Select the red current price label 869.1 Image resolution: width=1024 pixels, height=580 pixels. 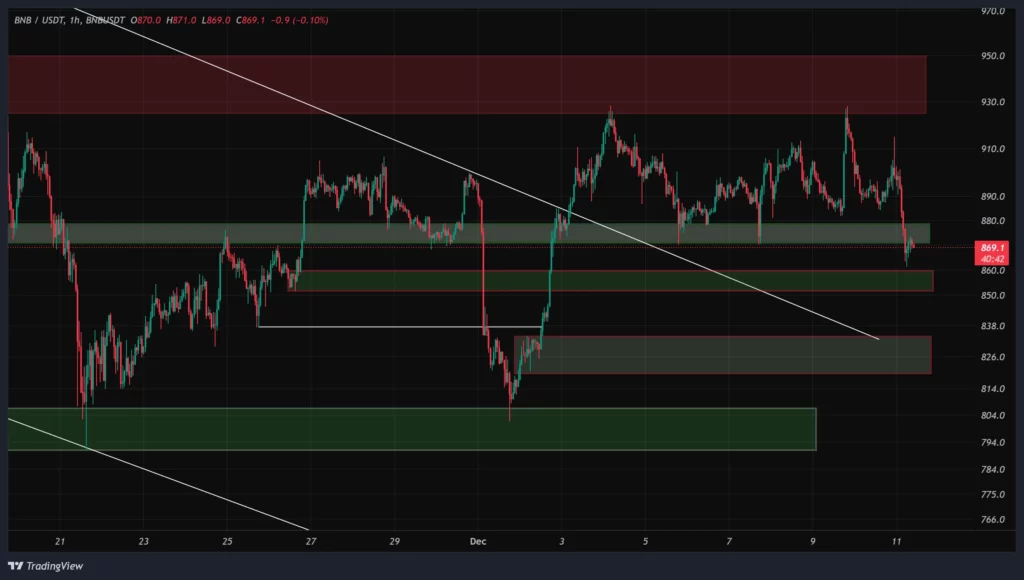991,244
